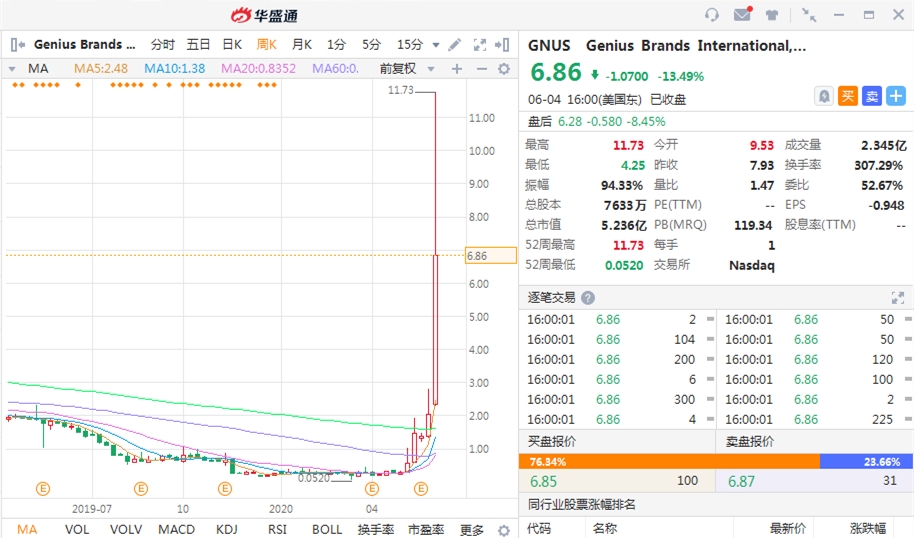Click 52周最高 value 11.73
This screenshot has width=914, height=538.
(628, 245)
